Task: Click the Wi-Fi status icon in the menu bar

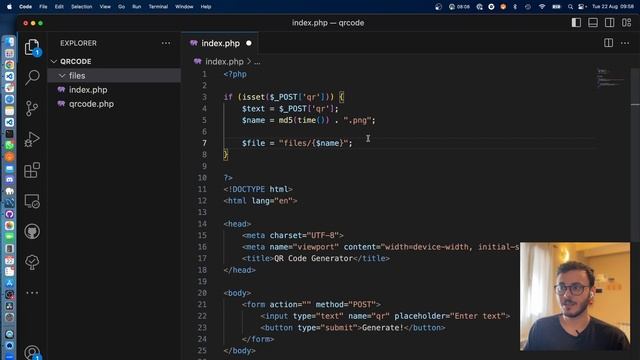Action: (542, 7)
